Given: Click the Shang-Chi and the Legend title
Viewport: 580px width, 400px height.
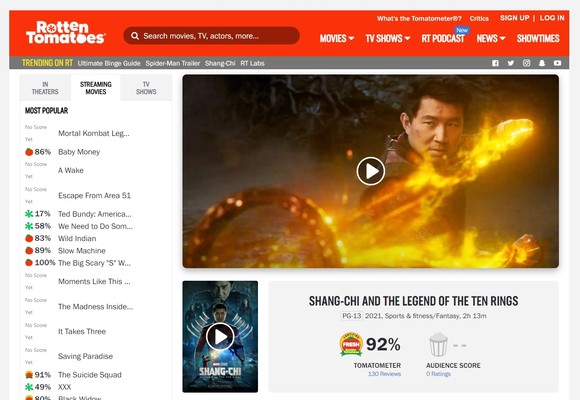Looking at the screenshot, I should 414,301.
